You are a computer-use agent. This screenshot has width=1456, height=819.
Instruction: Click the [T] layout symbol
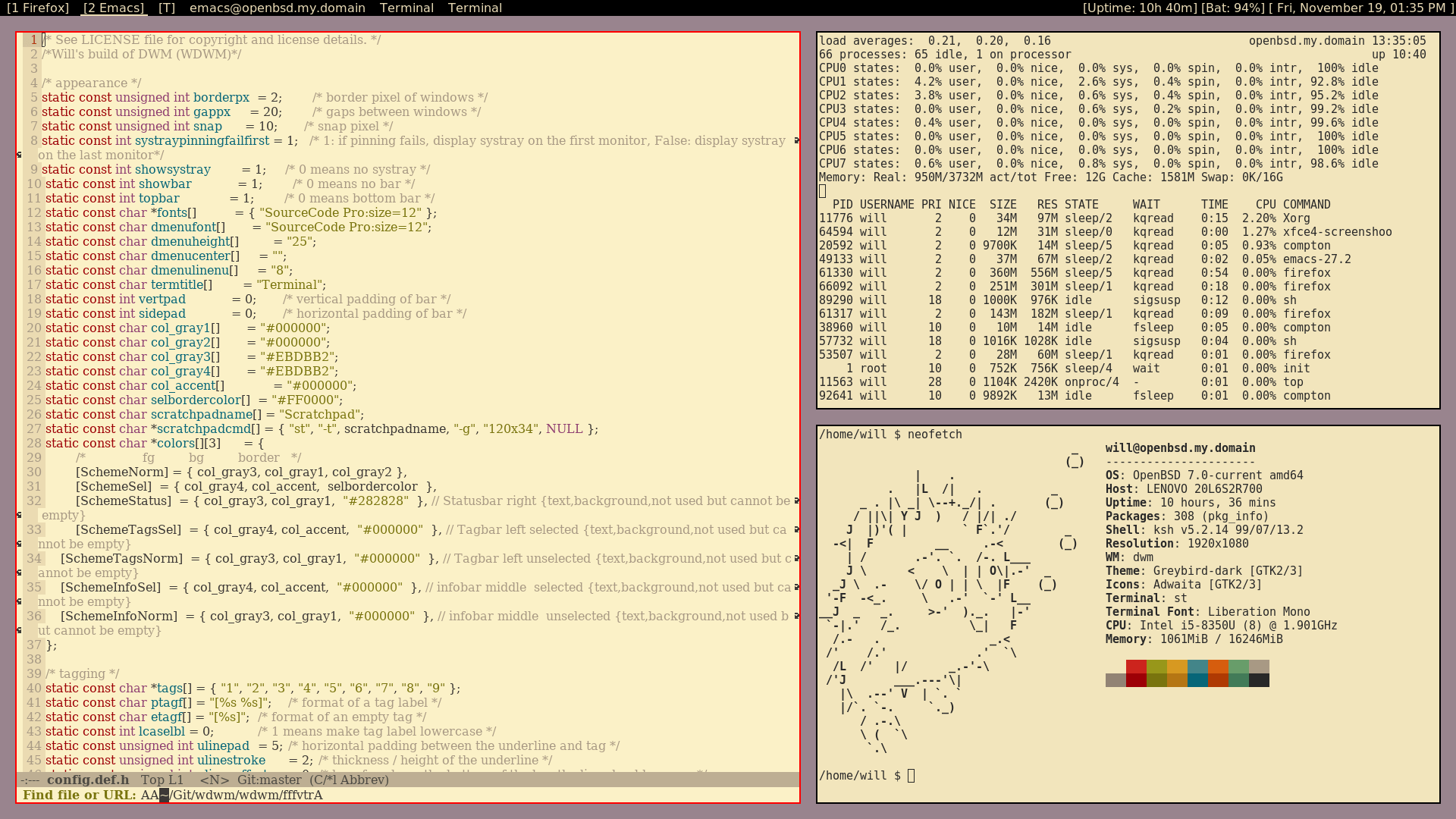pyautogui.click(x=167, y=8)
